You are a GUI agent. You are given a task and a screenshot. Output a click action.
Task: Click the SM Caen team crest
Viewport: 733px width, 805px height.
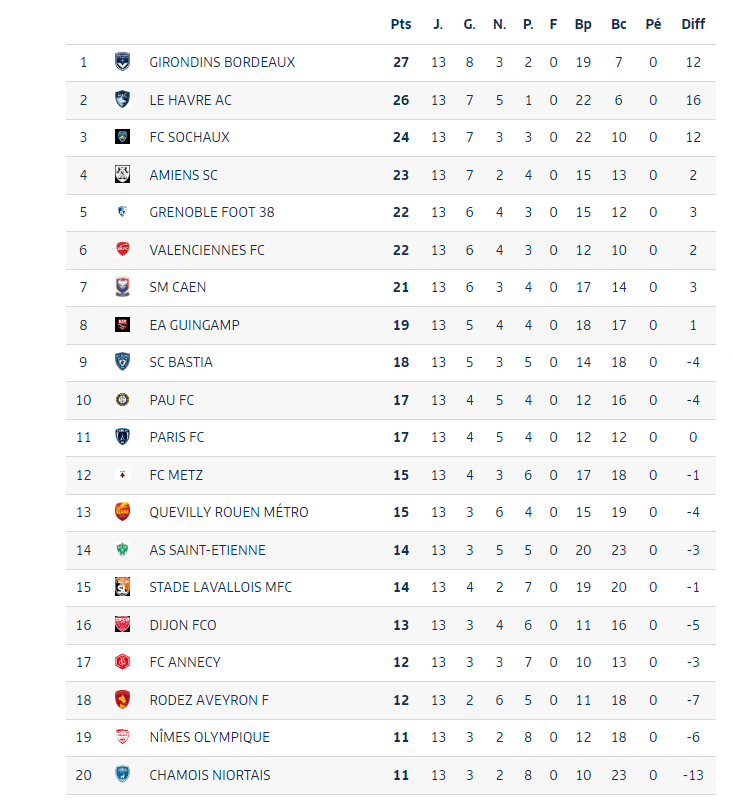click(123, 287)
